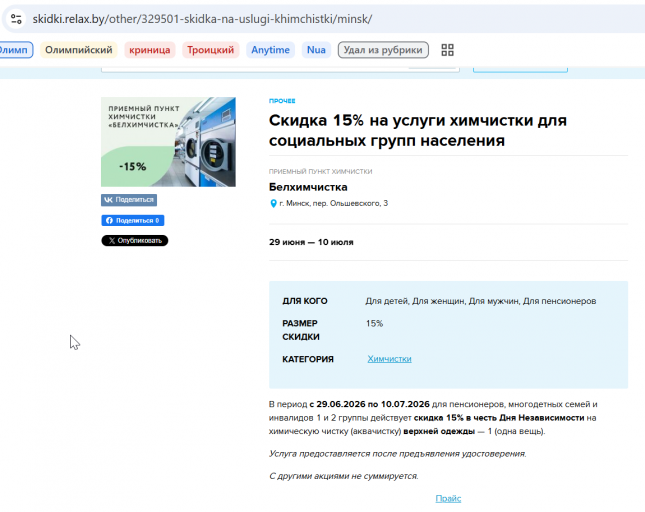
Task: Click the 15% discount value
Action: (x=374, y=324)
